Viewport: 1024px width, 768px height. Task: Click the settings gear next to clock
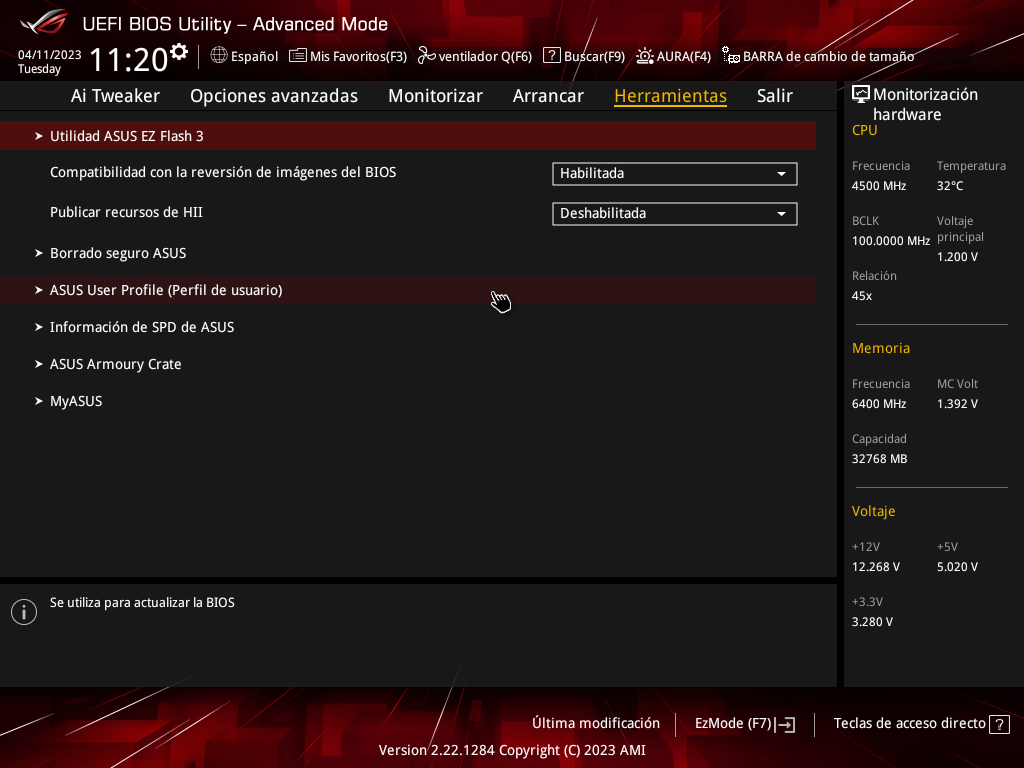pos(178,52)
